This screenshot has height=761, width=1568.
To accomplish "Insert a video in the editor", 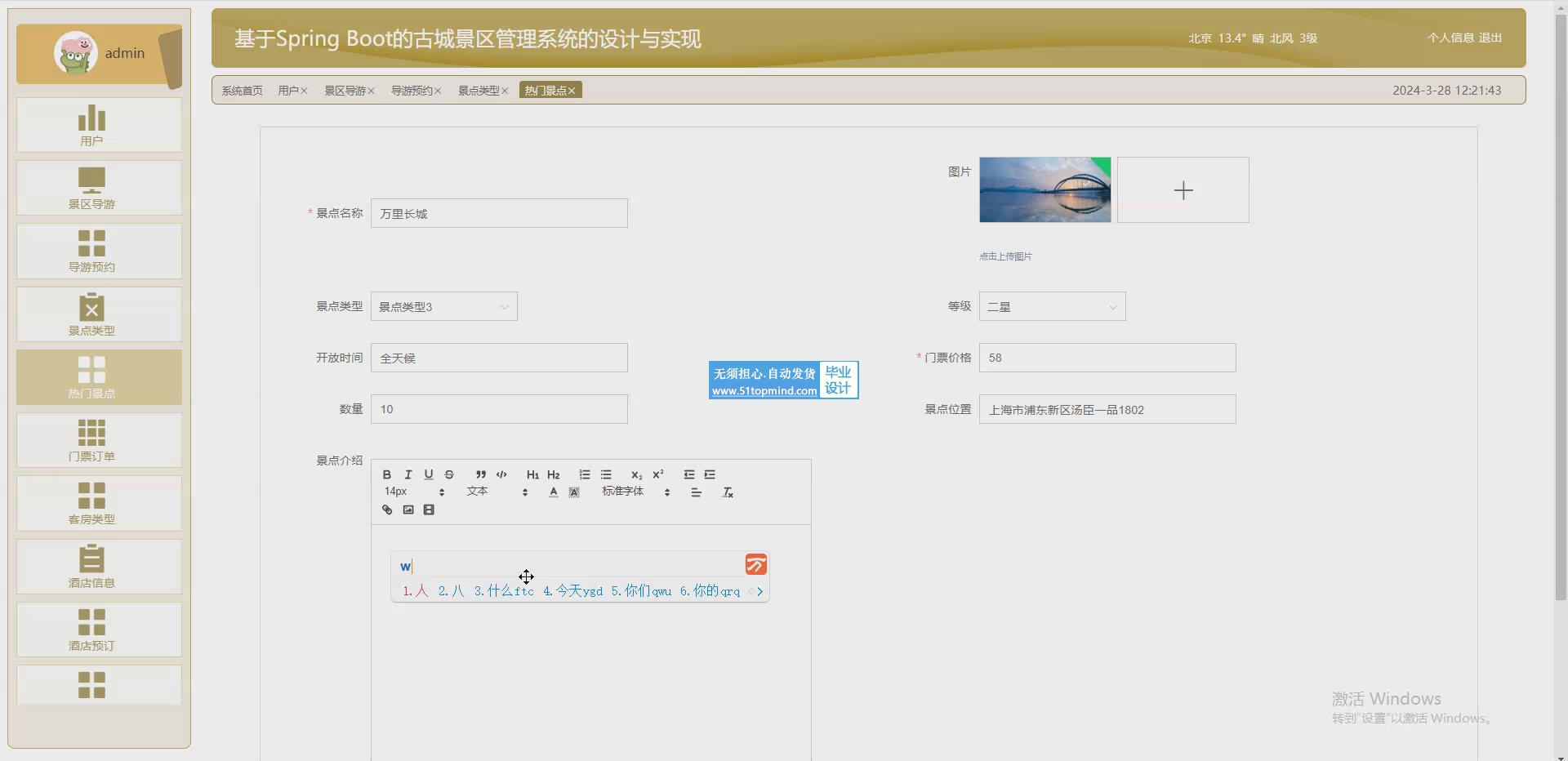I will (x=429, y=510).
